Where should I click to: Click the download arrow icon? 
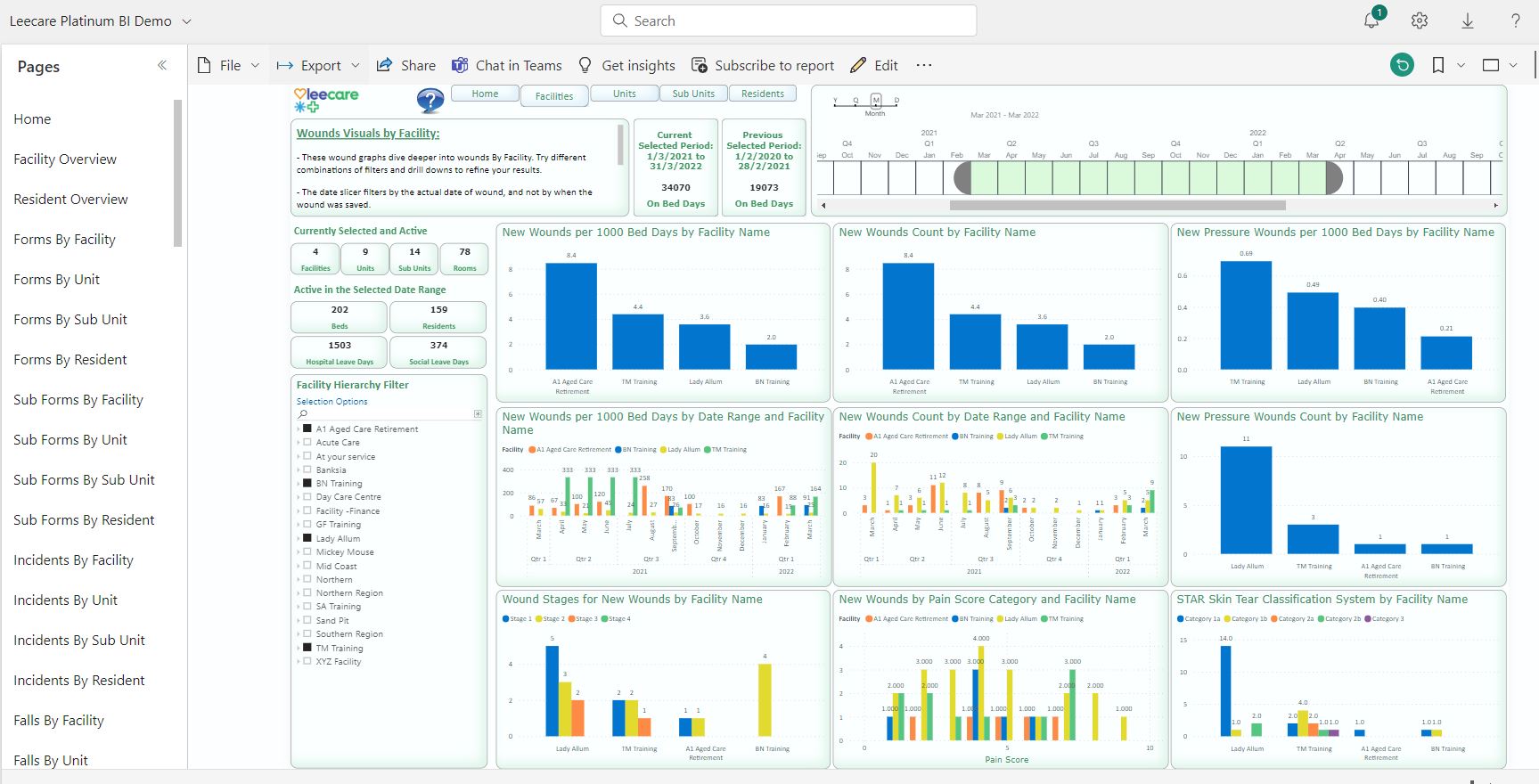click(1468, 20)
